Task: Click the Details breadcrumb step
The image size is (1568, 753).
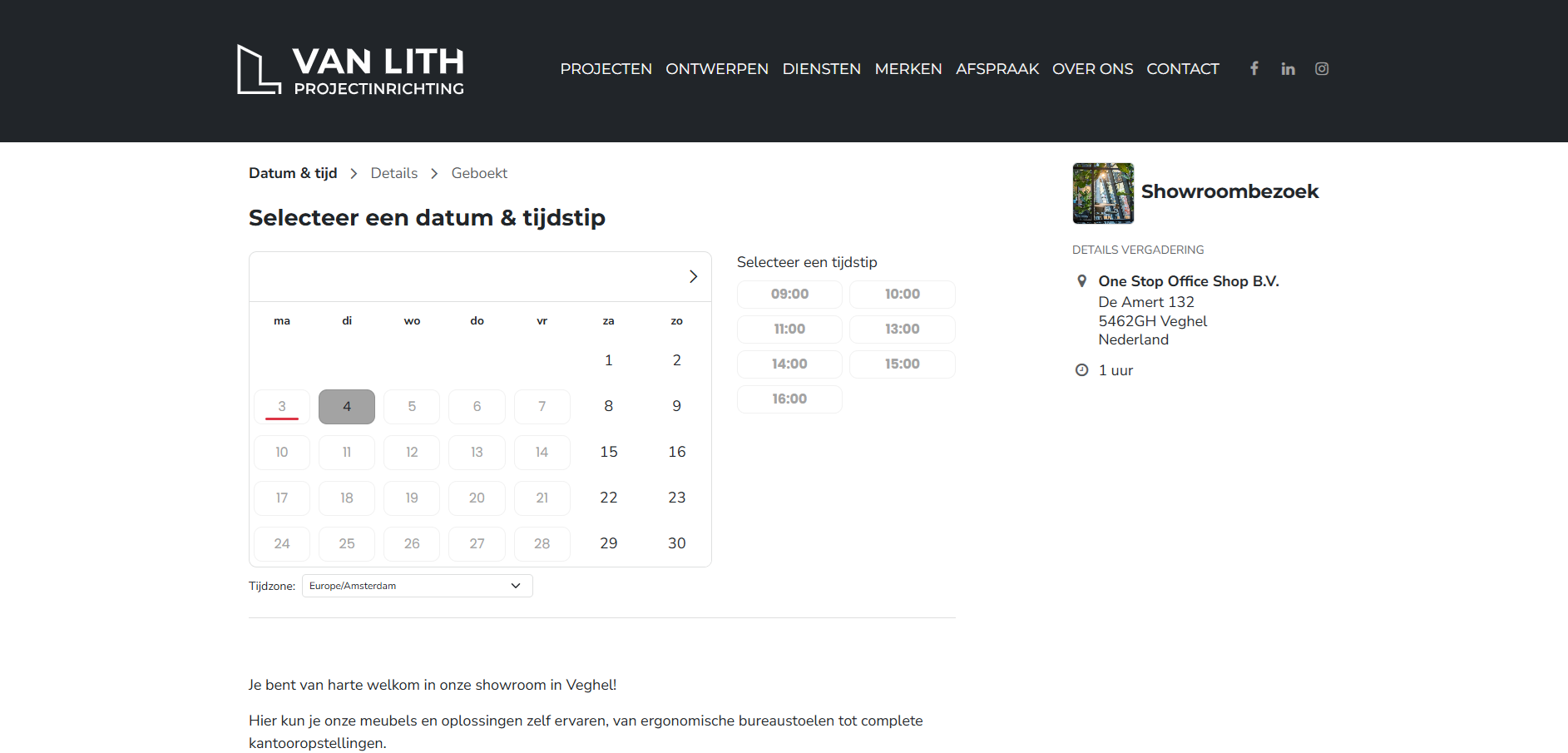Action: 393,173
